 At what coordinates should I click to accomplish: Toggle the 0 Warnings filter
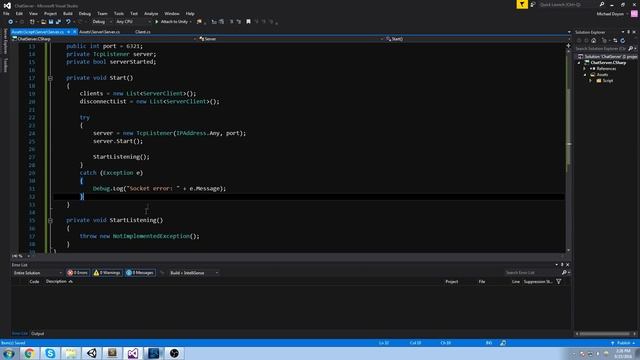pyautogui.click(x=107, y=273)
